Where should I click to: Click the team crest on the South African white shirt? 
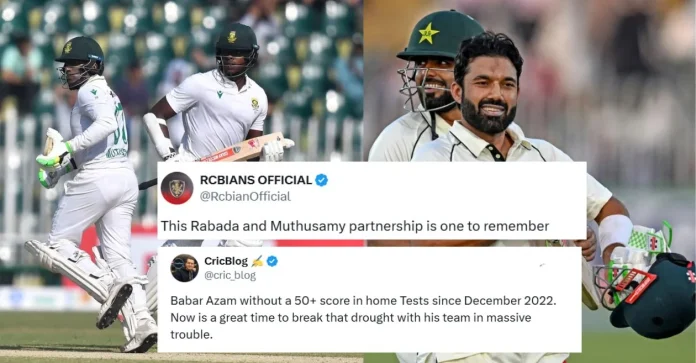tap(255, 104)
